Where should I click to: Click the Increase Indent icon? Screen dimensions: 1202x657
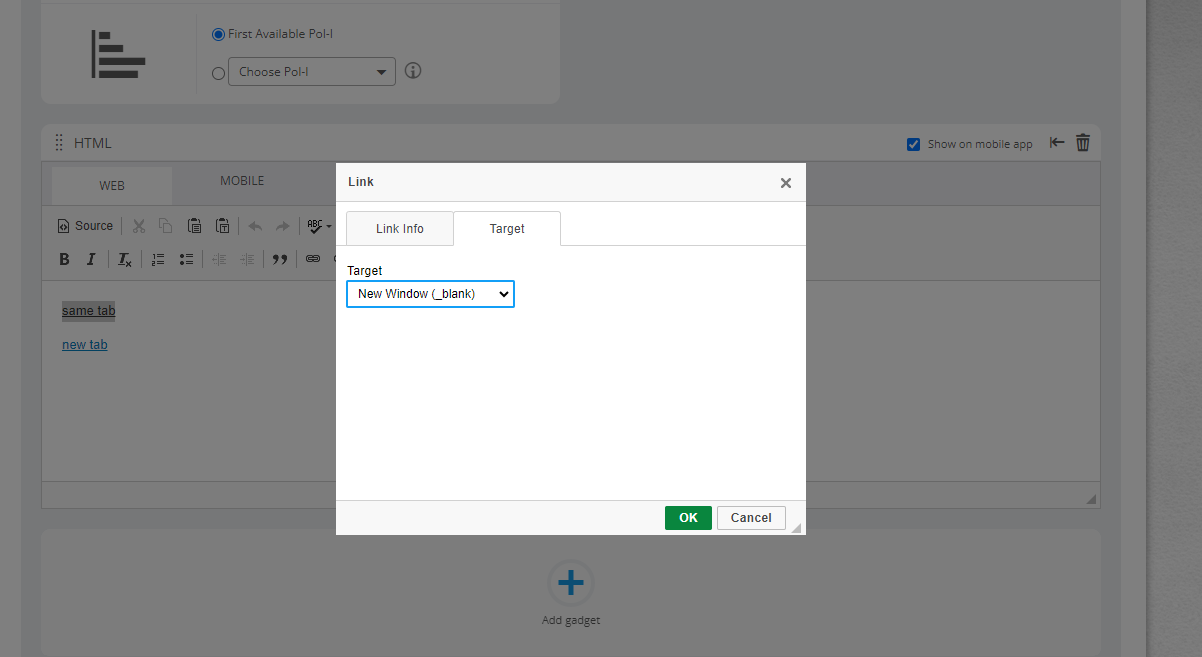click(x=247, y=259)
